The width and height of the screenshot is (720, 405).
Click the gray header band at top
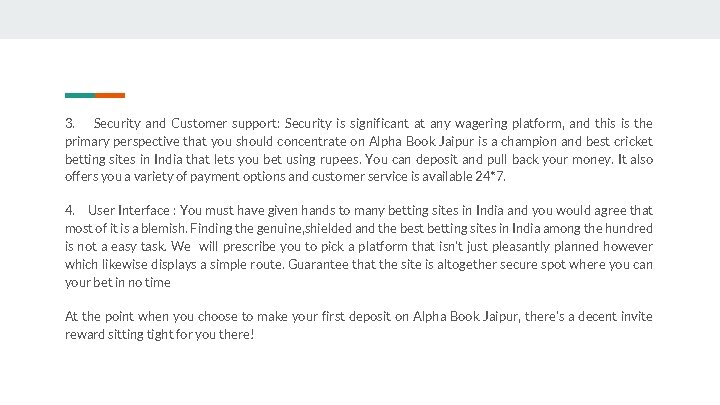tap(360, 19)
